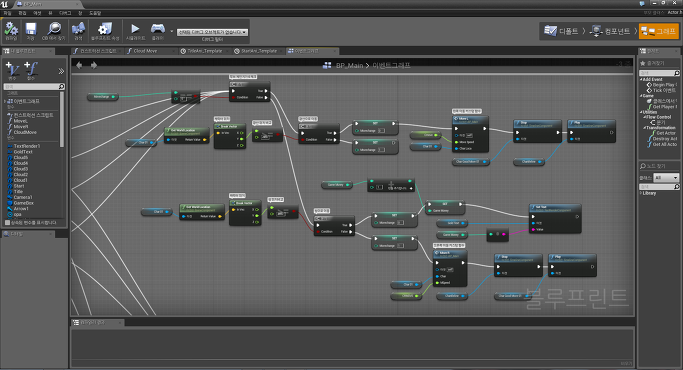
Task: Switch to the TitleAni_Template tab
Action: click(204, 51)
